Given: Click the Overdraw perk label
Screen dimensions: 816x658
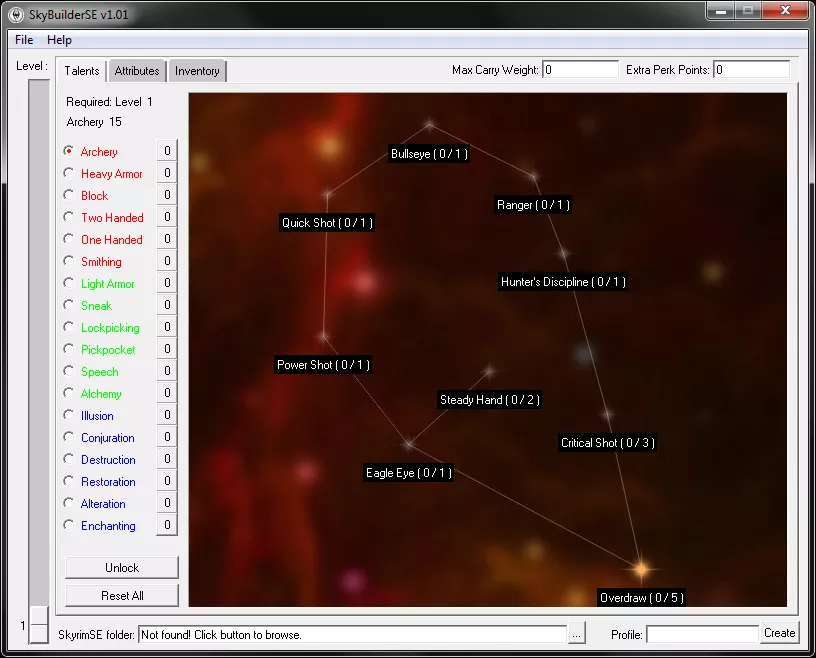Looking at the screenshot, I should tap(642, 598).
